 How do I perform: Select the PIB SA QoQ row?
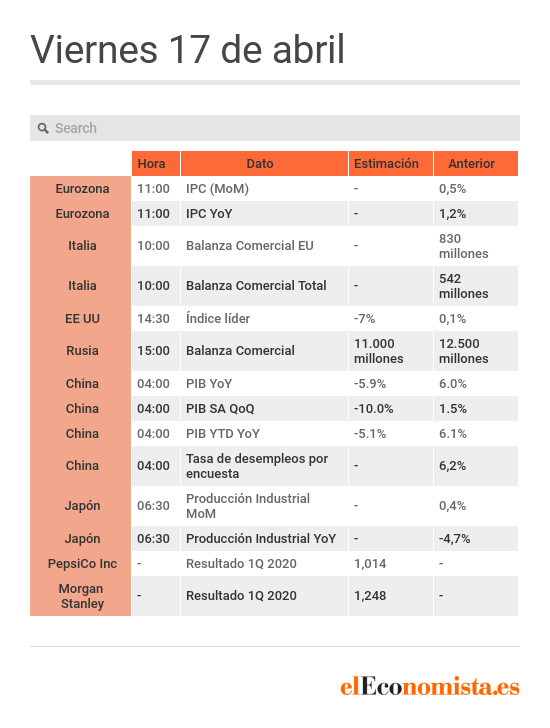pos(274,409)
